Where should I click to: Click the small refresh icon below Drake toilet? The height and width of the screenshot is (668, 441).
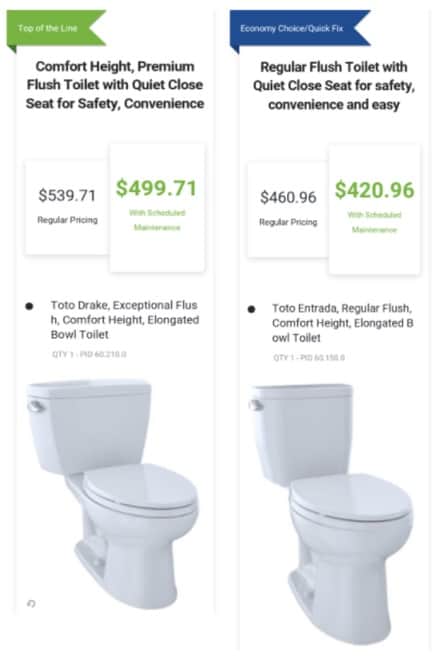(x=31, y=603)
